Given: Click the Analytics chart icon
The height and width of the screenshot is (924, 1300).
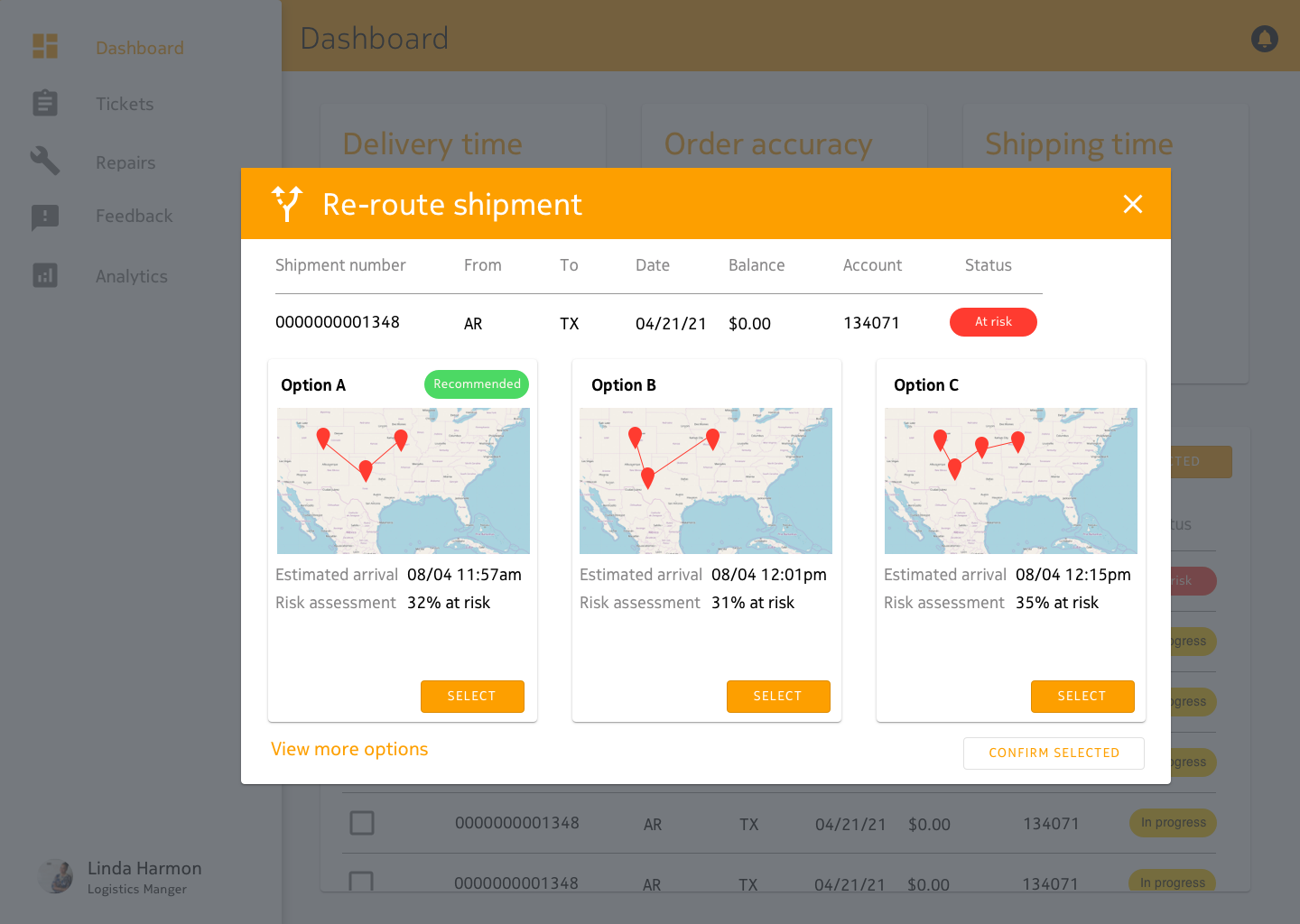Looking at the screenshot, I should (45, 275).
